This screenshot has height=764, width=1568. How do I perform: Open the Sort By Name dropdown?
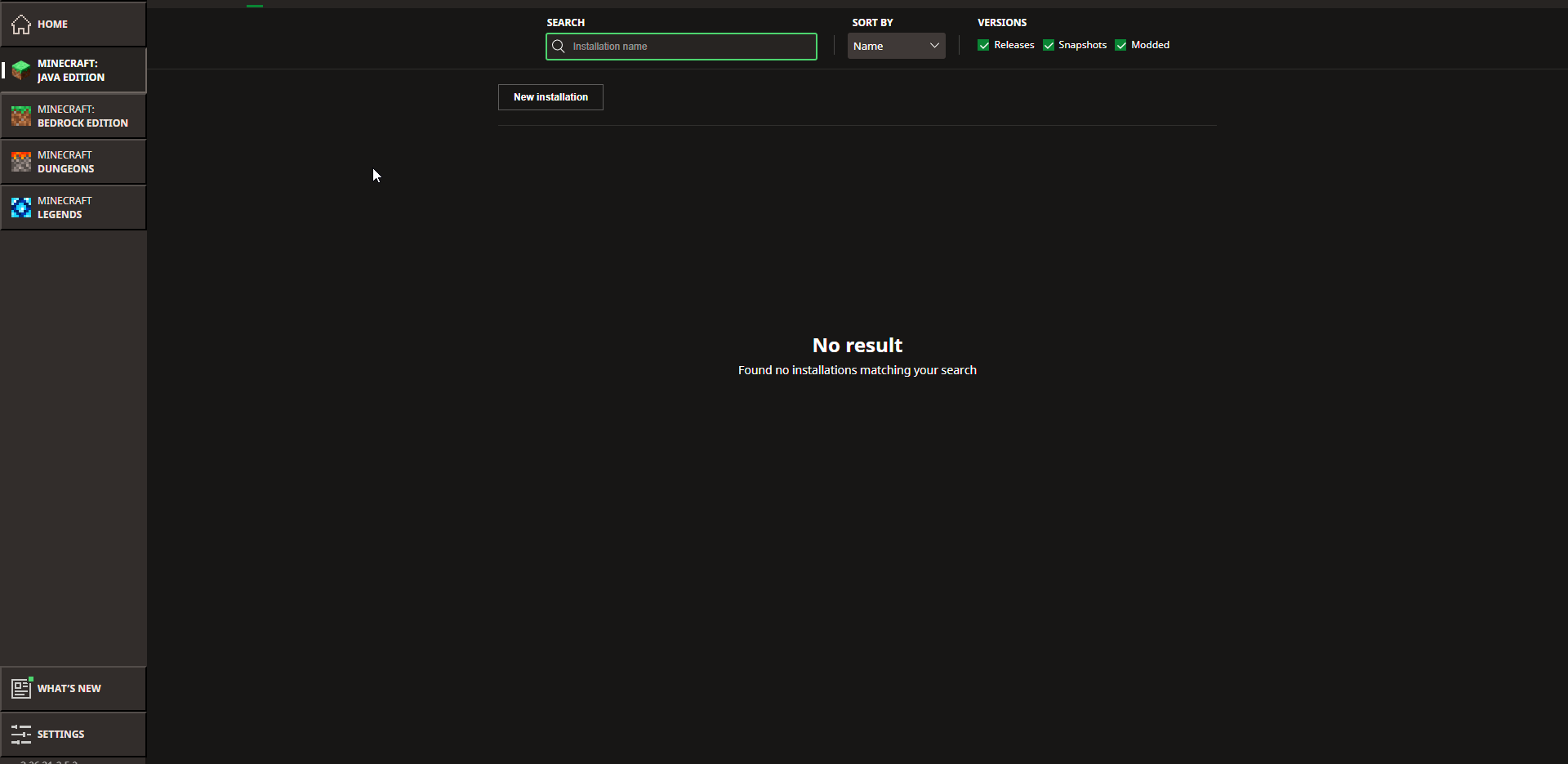pyautogui.click(x=897, y=46)
